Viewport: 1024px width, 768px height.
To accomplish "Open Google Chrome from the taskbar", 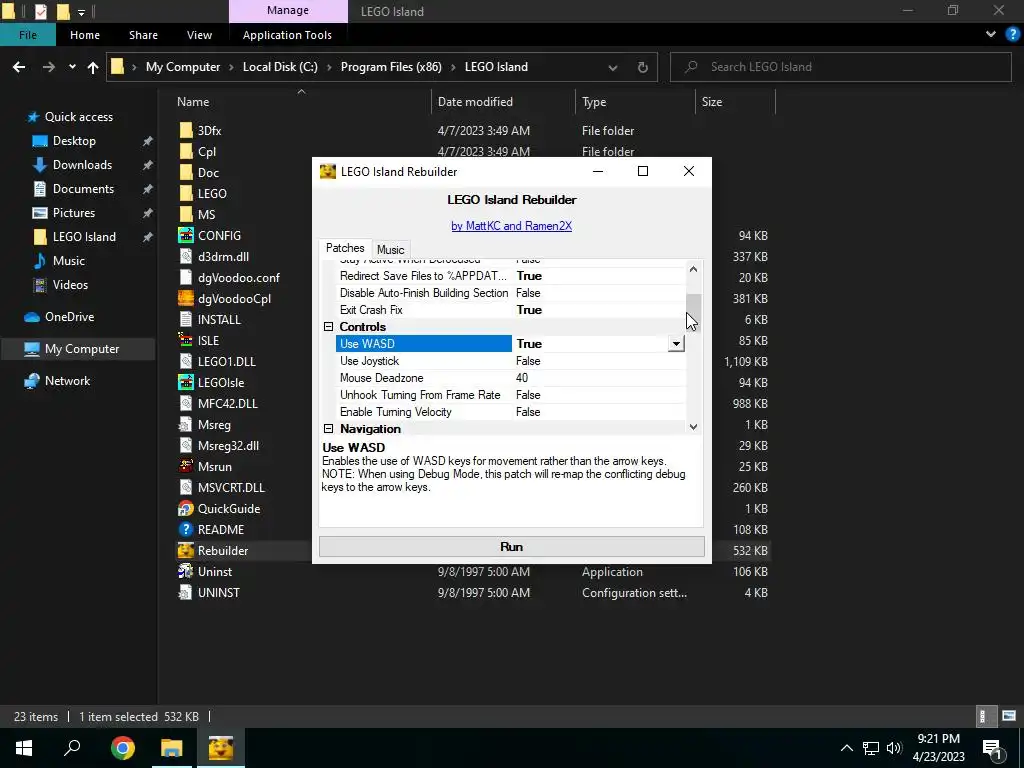I will click(122, 748).
